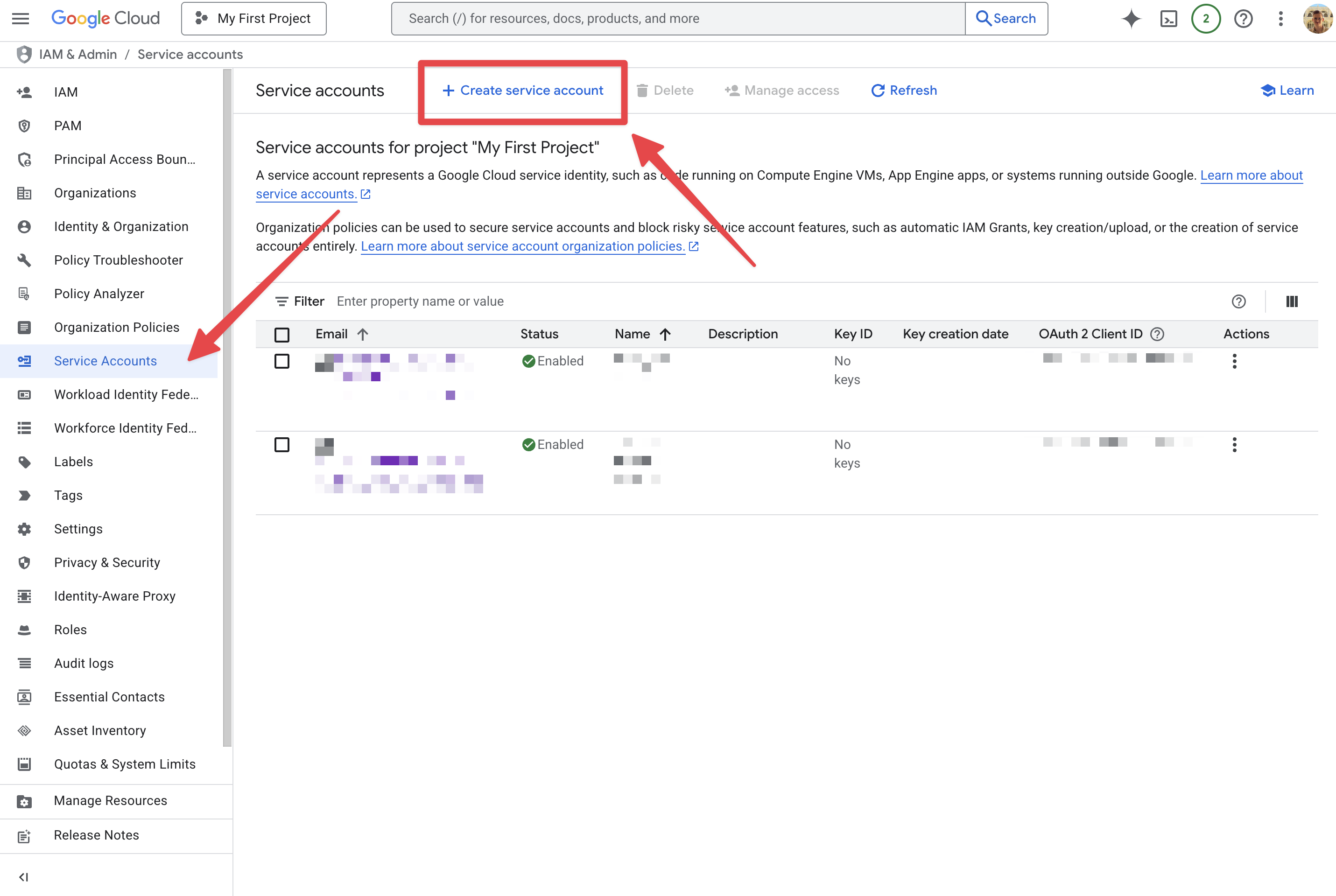The height and width of the screenshot is (896, 1336).
Task: Open column display options in the table
Action: [1292, 301]
